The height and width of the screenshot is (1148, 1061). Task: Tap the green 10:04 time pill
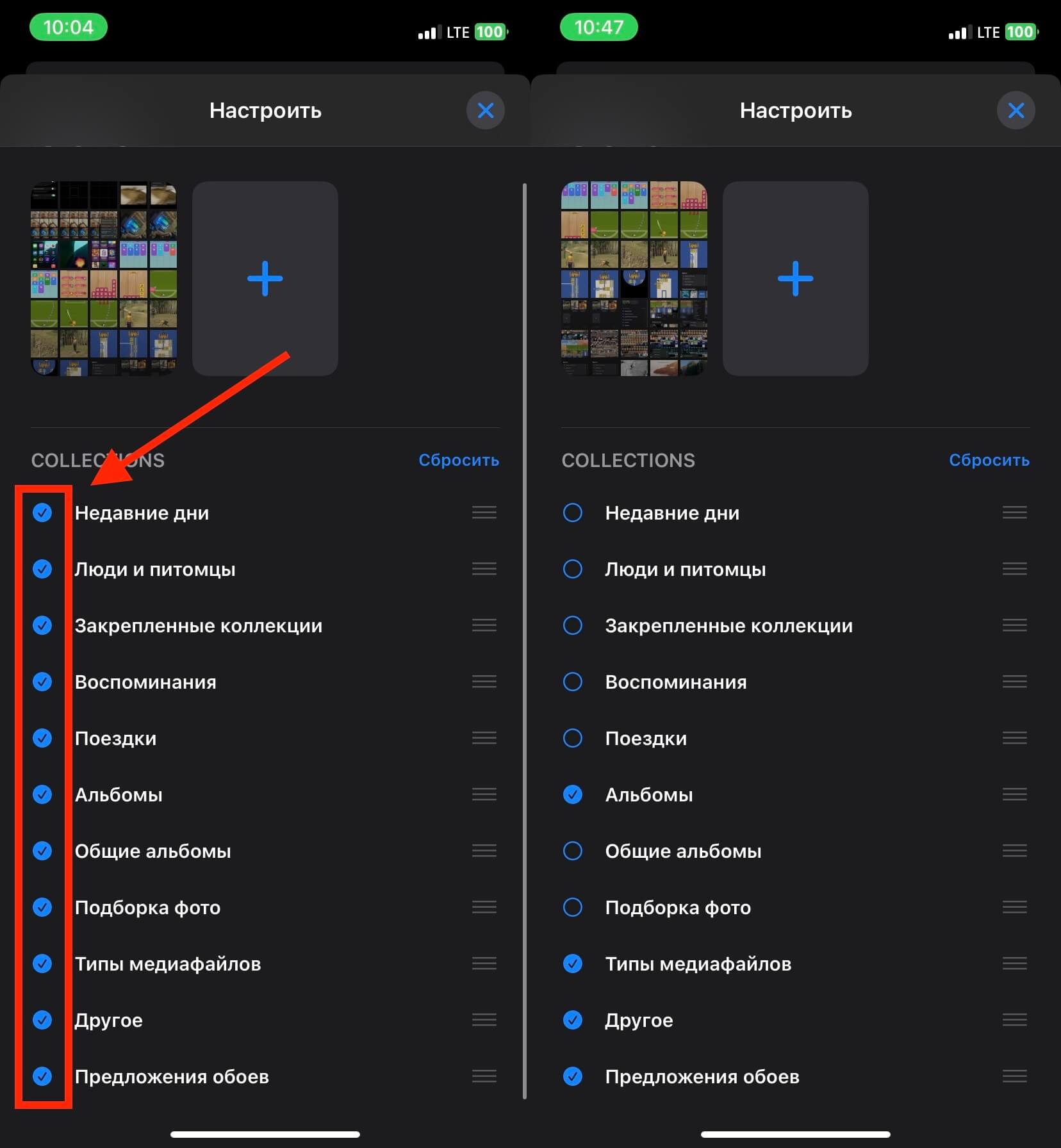(x=69, y=28)
